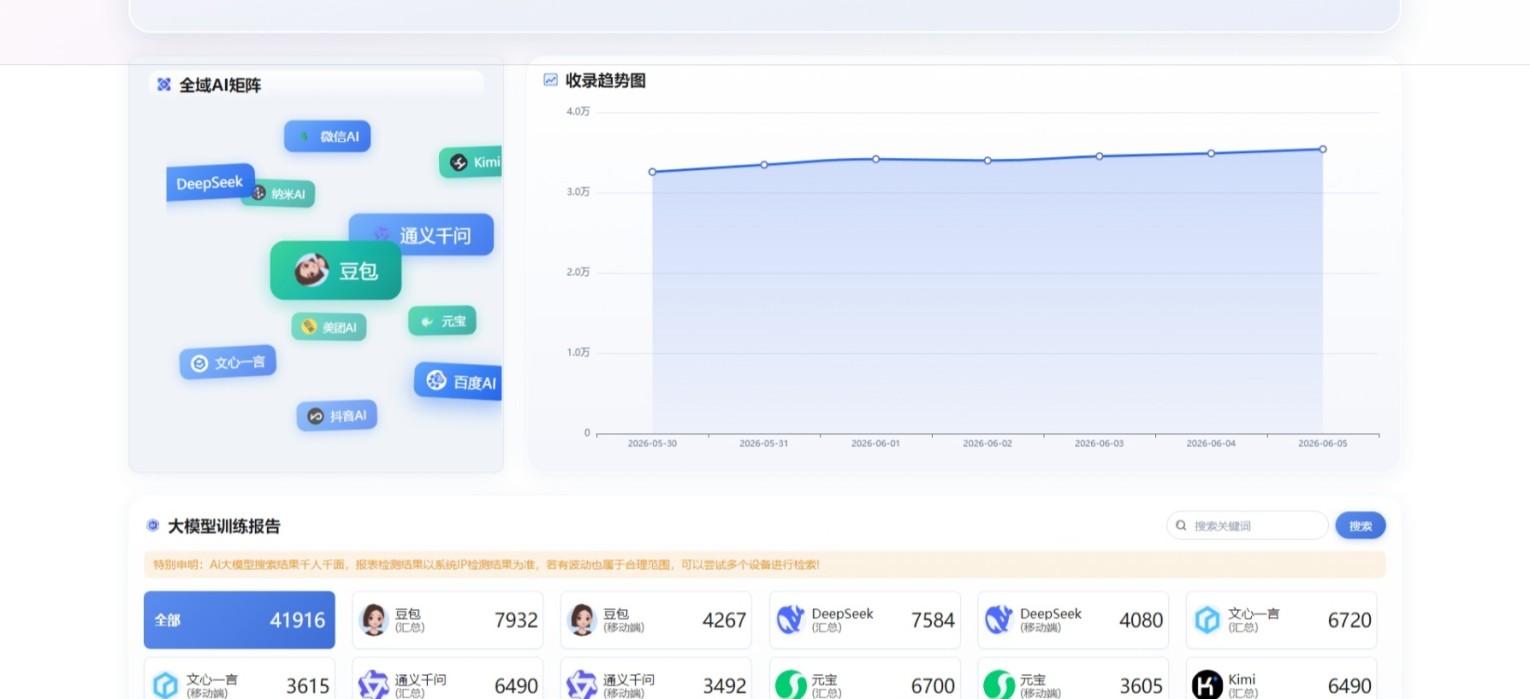Click the 元宝 tag in the matrix
This screenshot has height=699, width=1530.
pos(442,321)
